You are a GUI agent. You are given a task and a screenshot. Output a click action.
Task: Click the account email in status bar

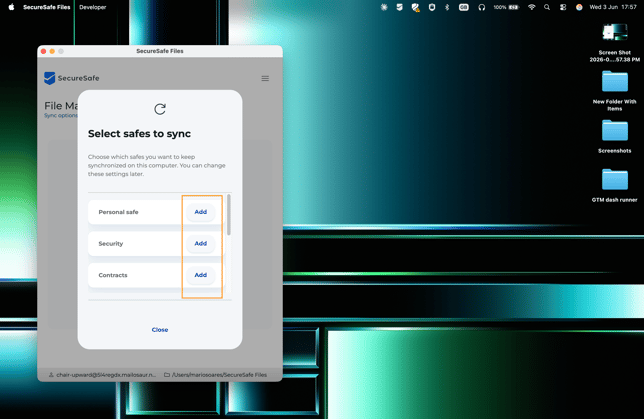coord(106,375)
